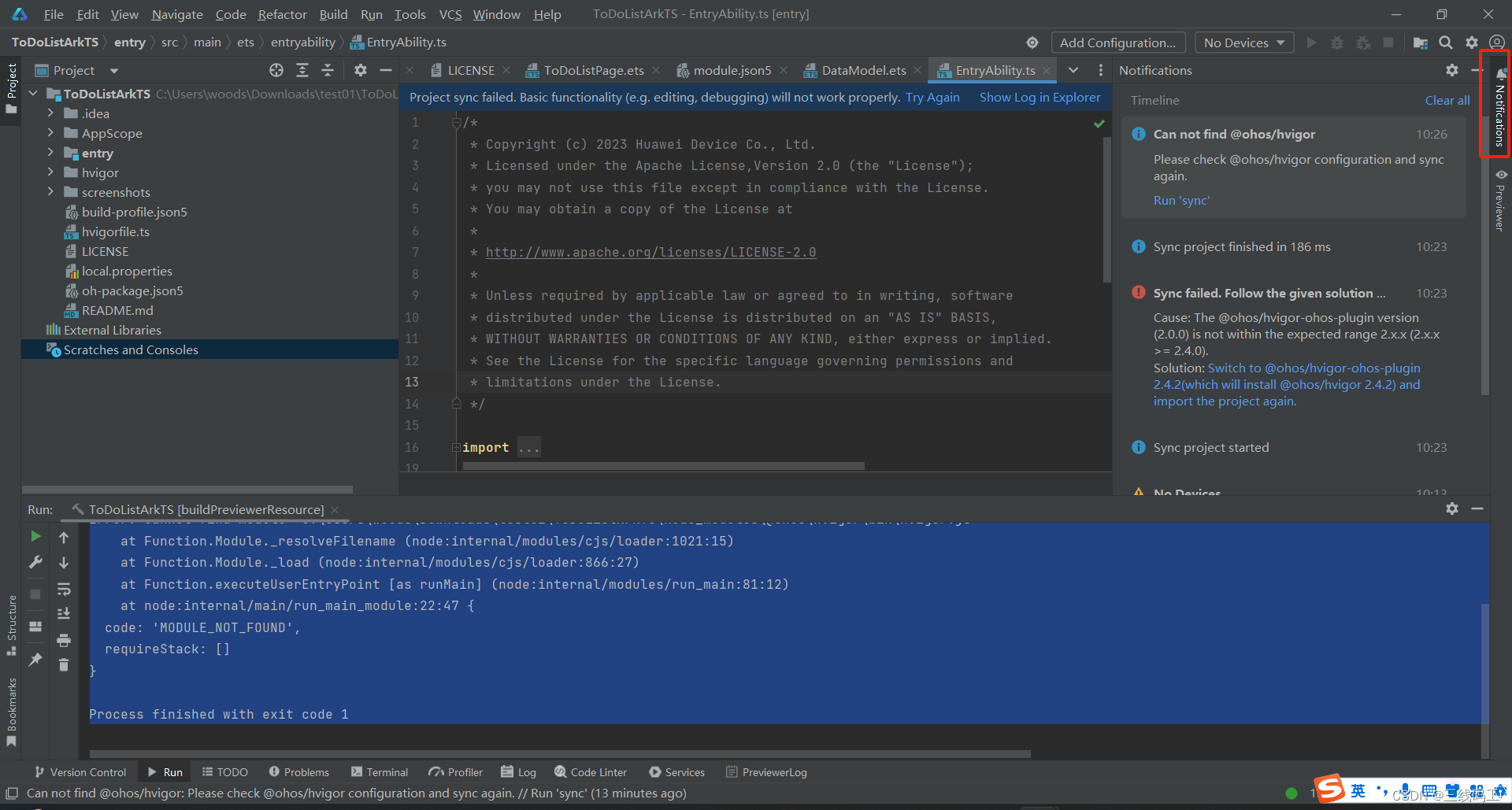The image size is (1512, 810).
Task: Expand the hvigor folder
Action: pyautogui.click(x=50, y=172)
